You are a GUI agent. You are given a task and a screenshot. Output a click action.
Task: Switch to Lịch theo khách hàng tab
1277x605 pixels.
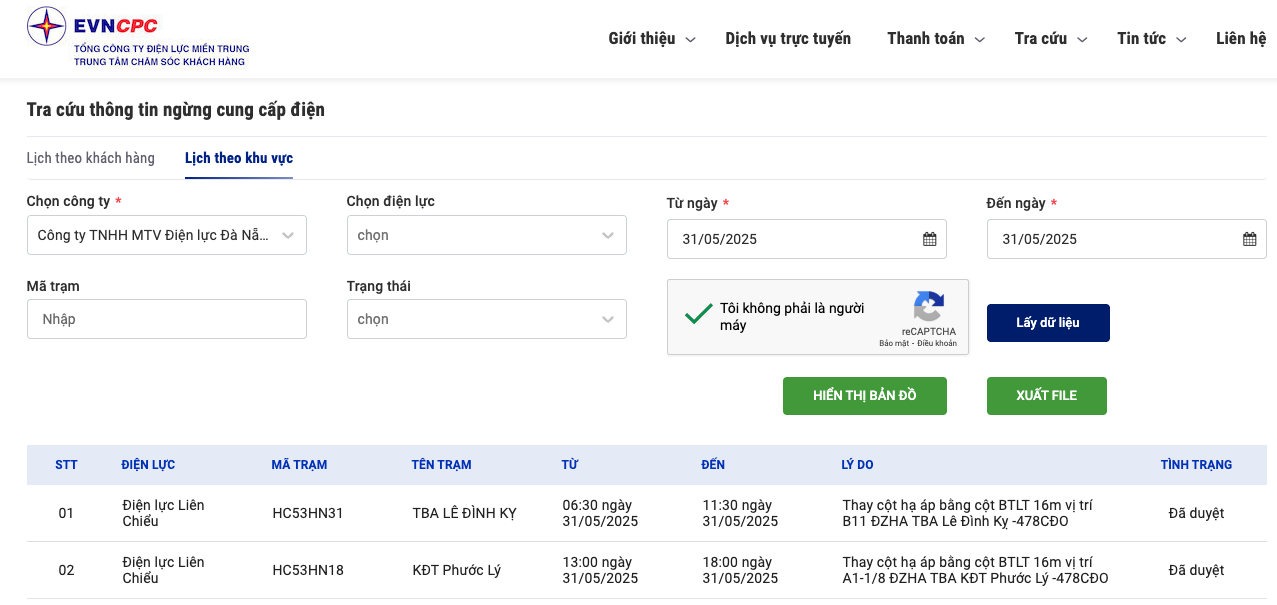91,158
